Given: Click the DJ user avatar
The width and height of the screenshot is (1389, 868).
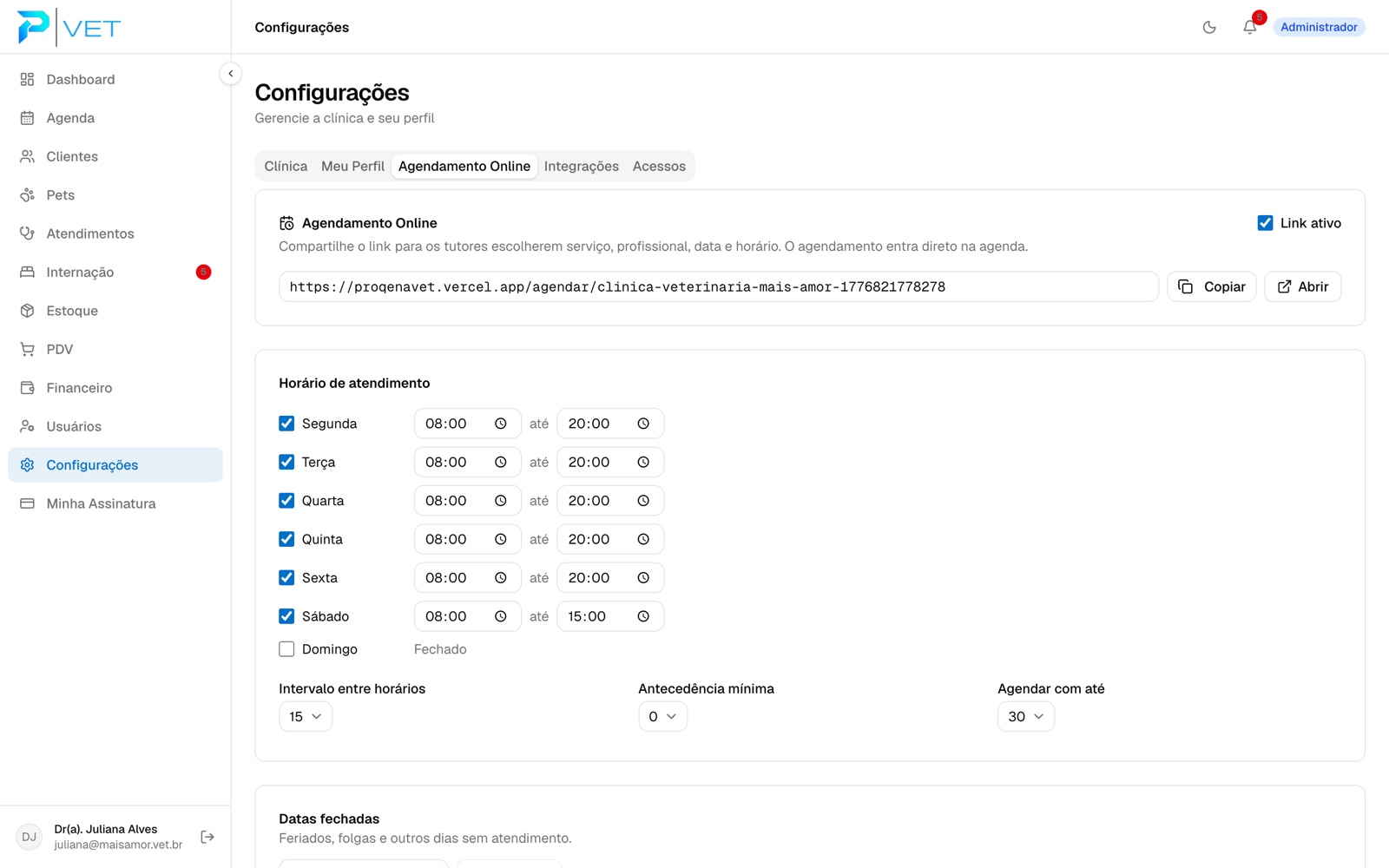Looking at the screenshot, I should pyautogui.click(x=30, y=837).
